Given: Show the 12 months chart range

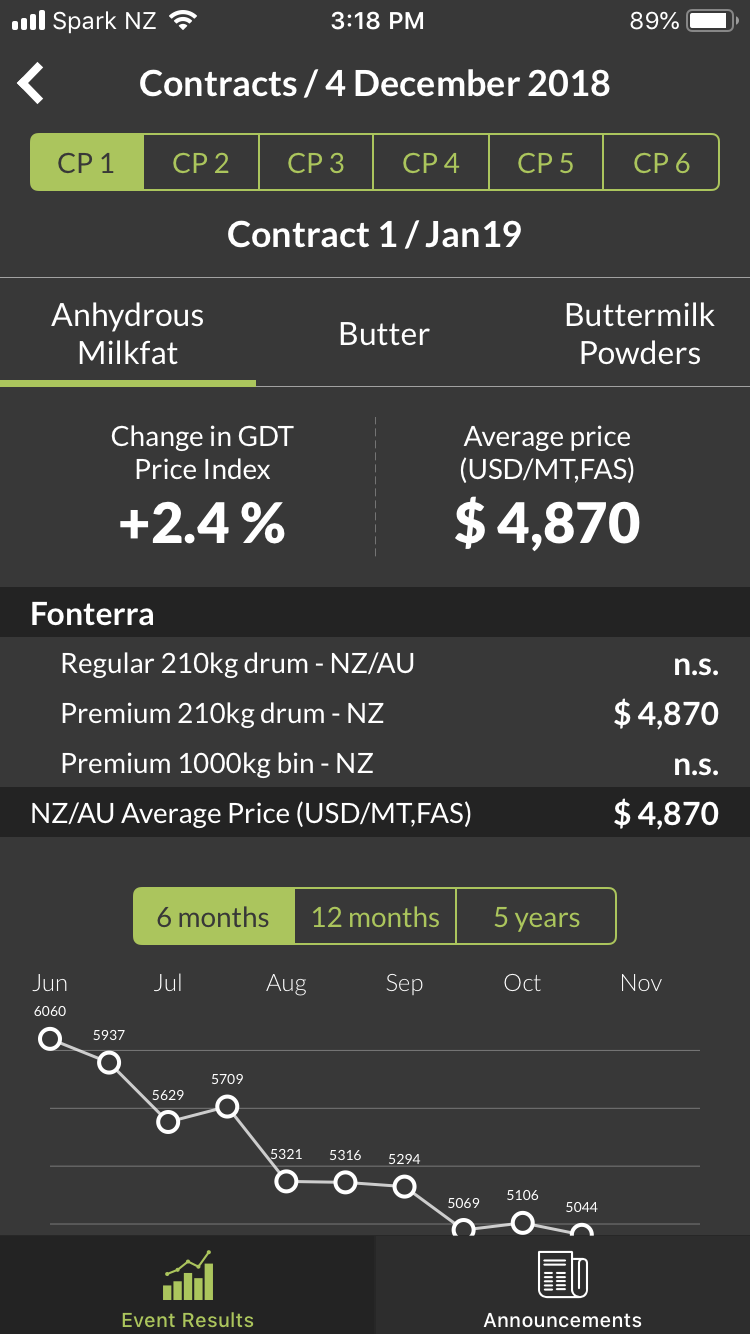Looking at the screenshot, I should (375, 916).
